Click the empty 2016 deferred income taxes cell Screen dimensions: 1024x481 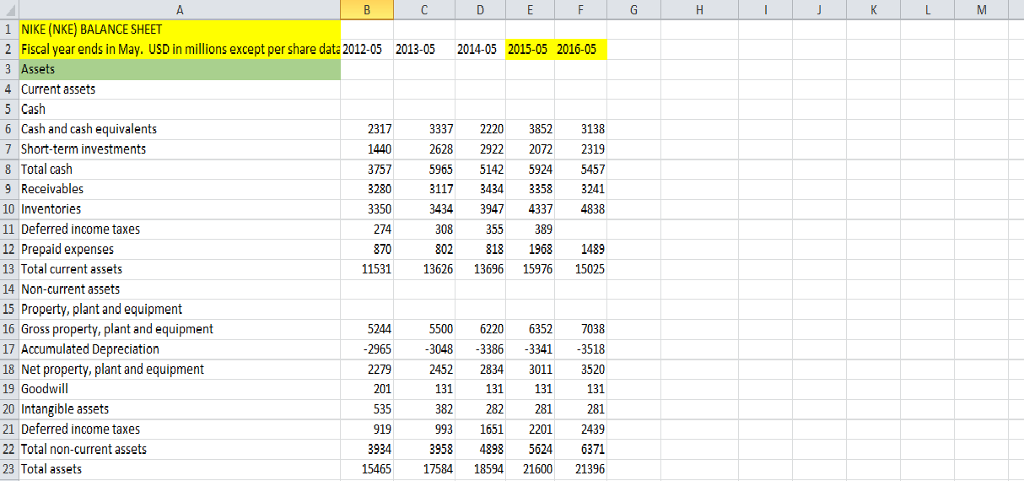pyautogui.click(x=581, y=230)
